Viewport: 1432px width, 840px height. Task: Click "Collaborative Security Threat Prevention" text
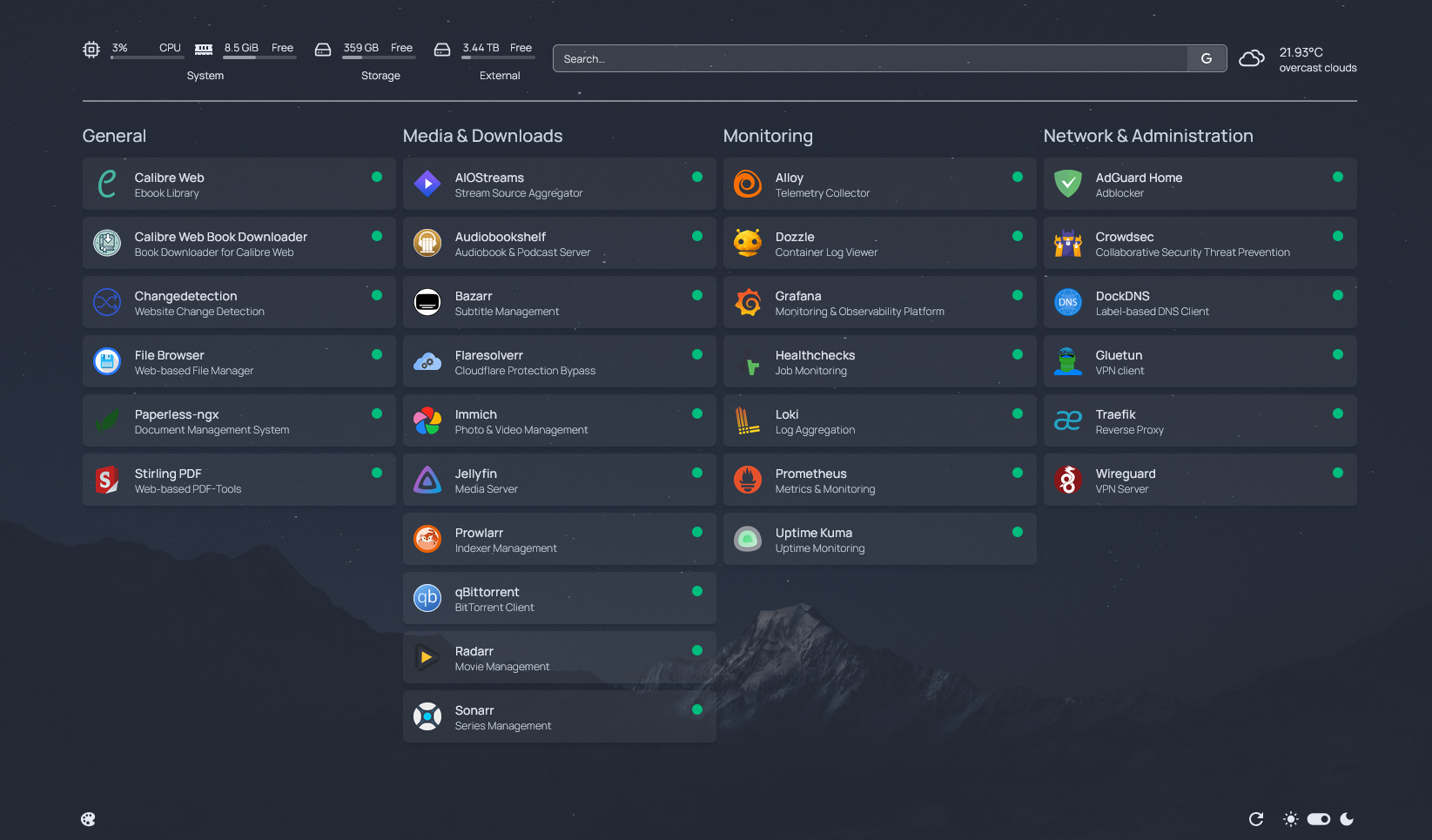(1193, 252)
